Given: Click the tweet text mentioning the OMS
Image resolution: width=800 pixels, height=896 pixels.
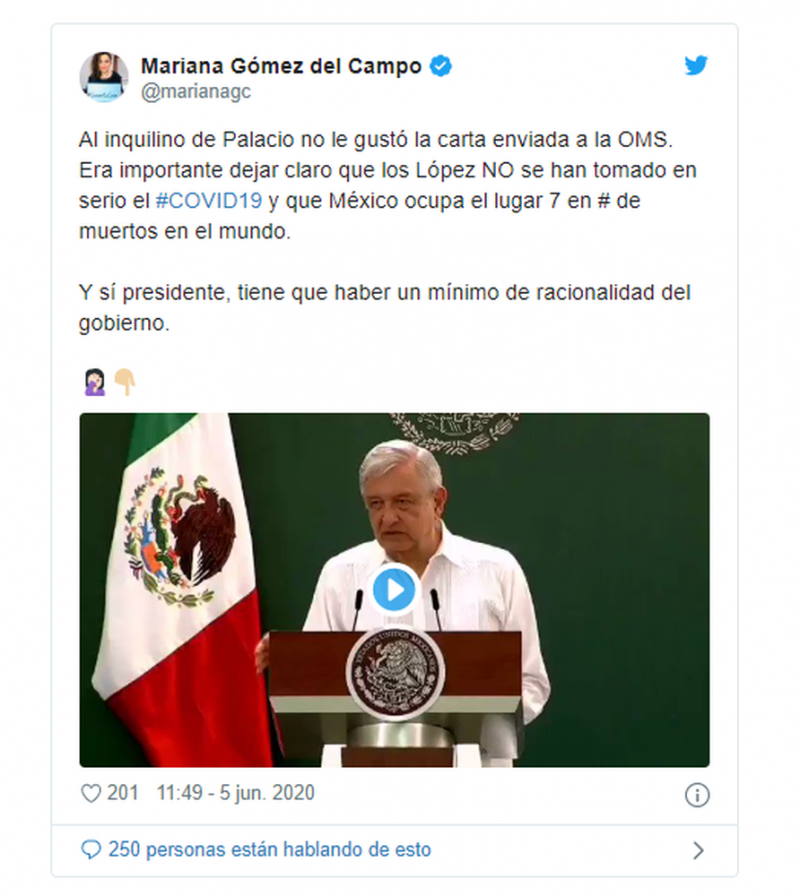Looking at the screenshot, I should 387,185.
